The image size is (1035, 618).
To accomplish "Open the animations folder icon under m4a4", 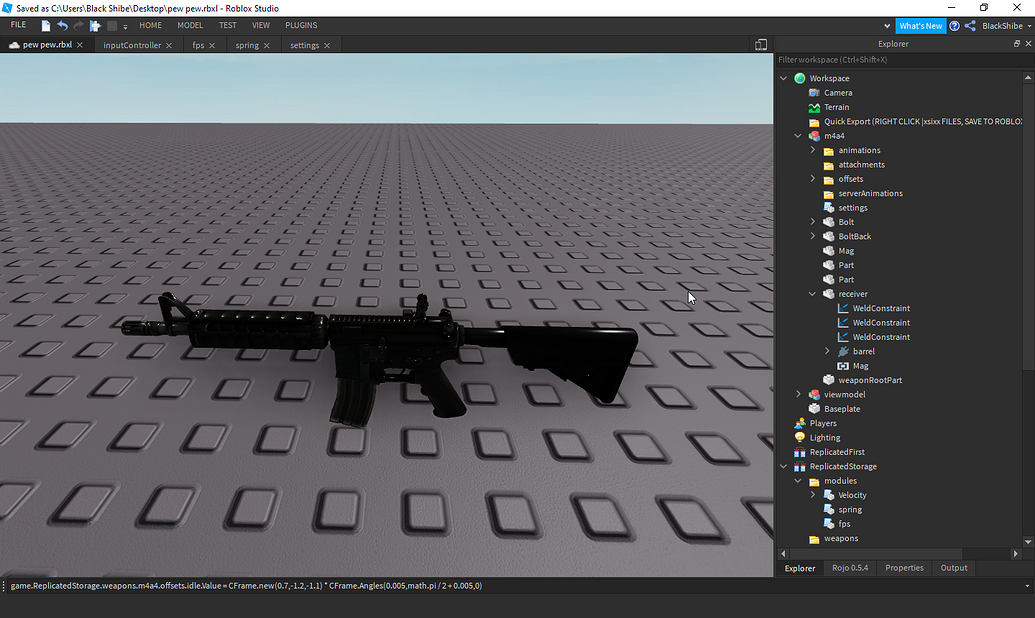I will tap(827, 150).
